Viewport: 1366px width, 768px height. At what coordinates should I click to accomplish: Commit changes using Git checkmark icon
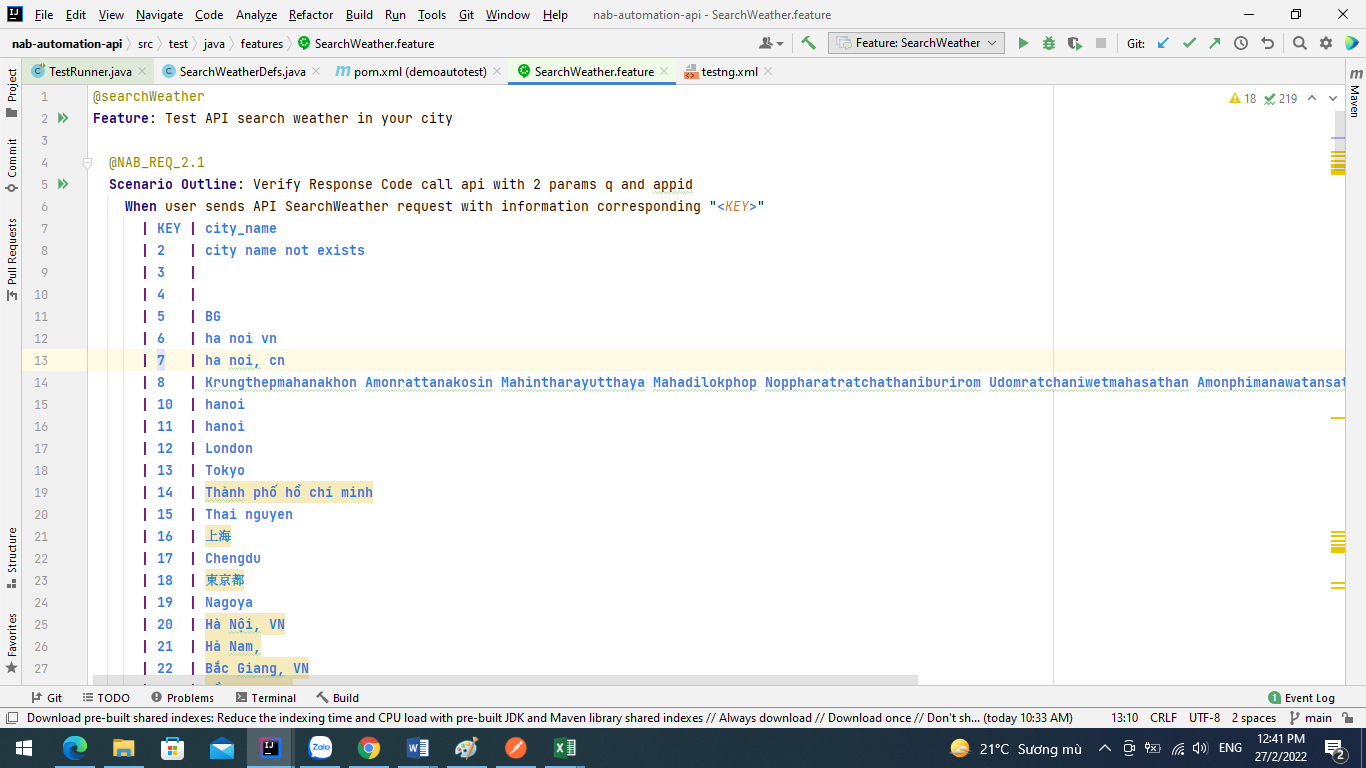[x=1189, y=43]
